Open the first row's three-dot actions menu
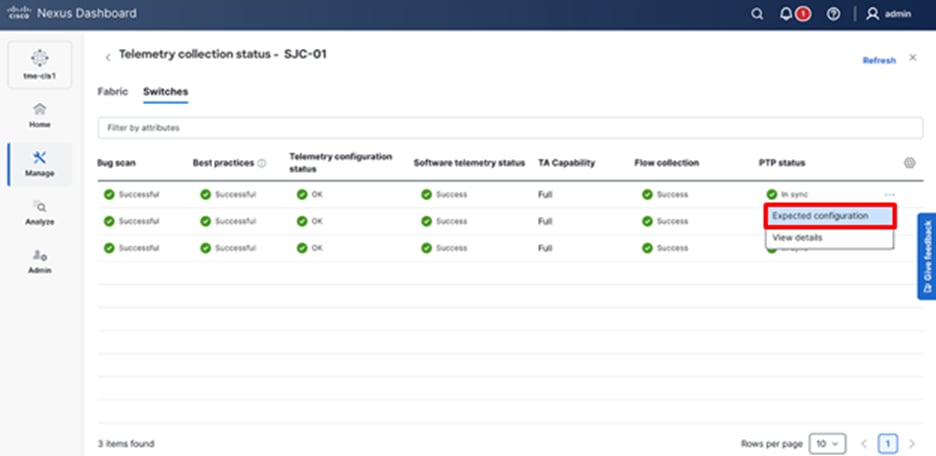Image resolution: width=936 pixels, height=456 pixels. [890, 195]
